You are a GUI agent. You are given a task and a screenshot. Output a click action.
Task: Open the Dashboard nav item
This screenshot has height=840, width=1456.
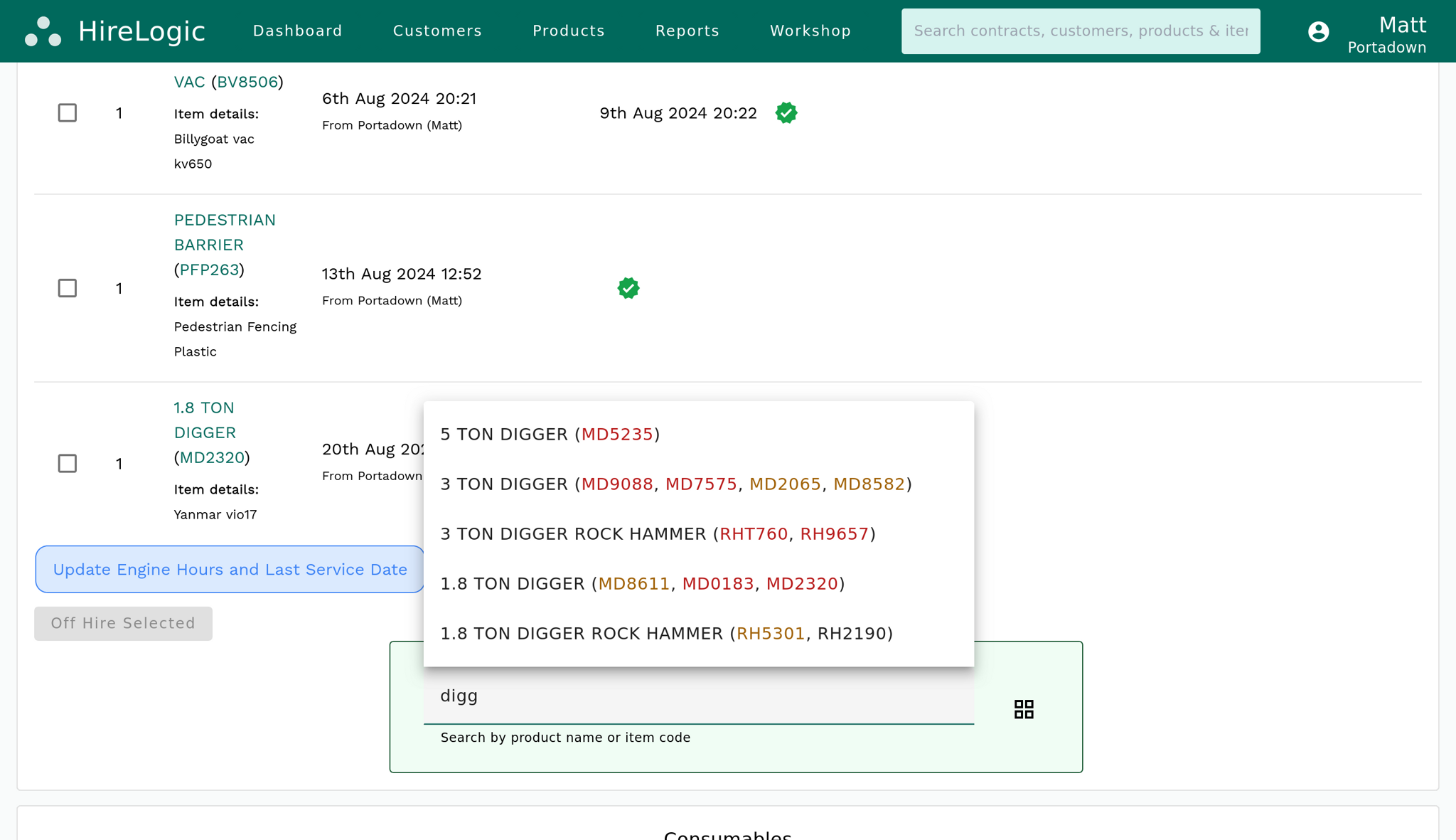[x=297, y=31]
